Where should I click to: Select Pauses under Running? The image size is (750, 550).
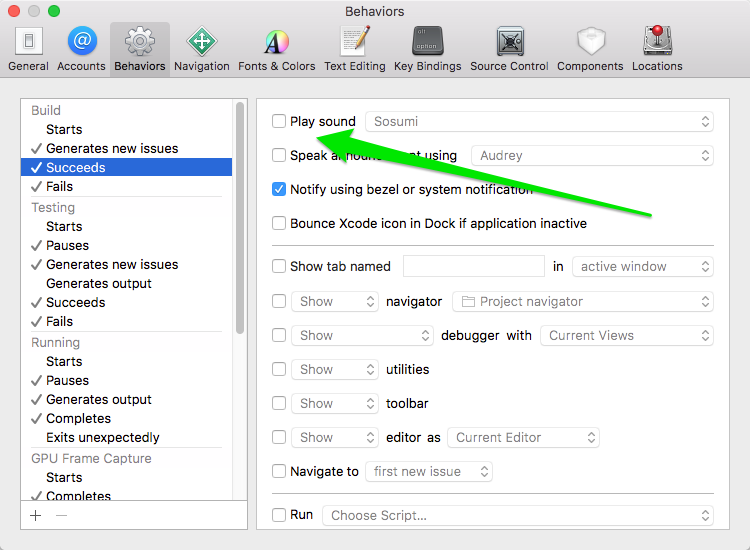127,381
